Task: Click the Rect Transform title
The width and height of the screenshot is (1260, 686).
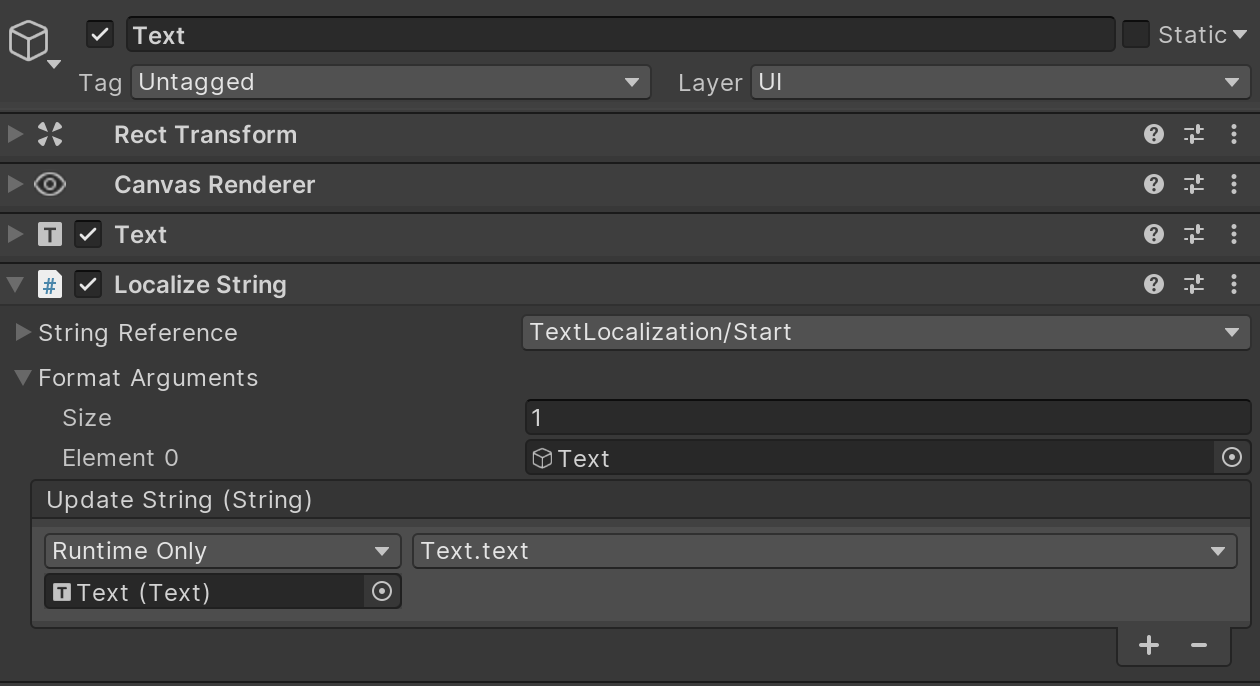Action: coord(205,135)
